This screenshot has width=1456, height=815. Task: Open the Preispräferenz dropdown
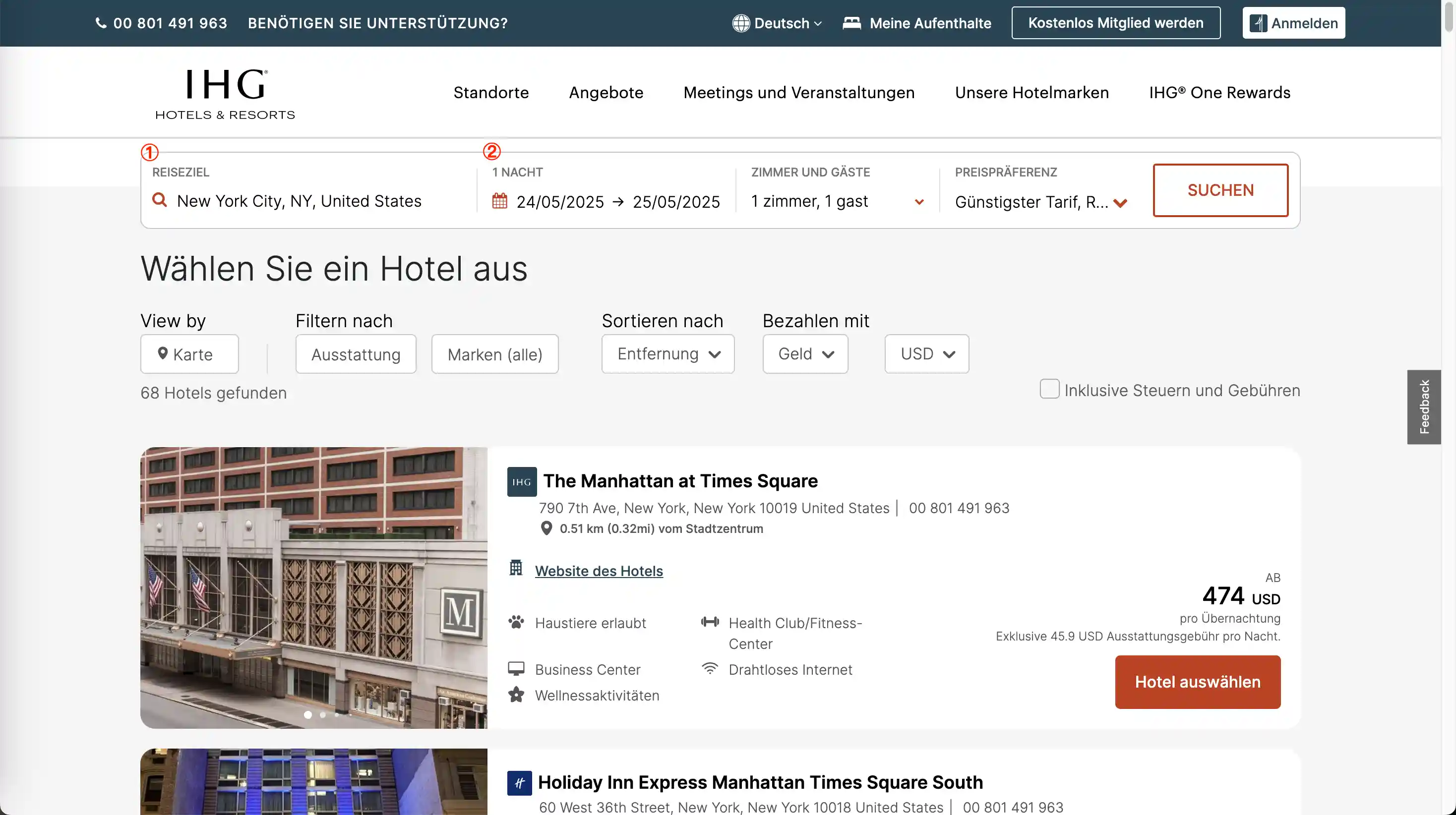1041,202
